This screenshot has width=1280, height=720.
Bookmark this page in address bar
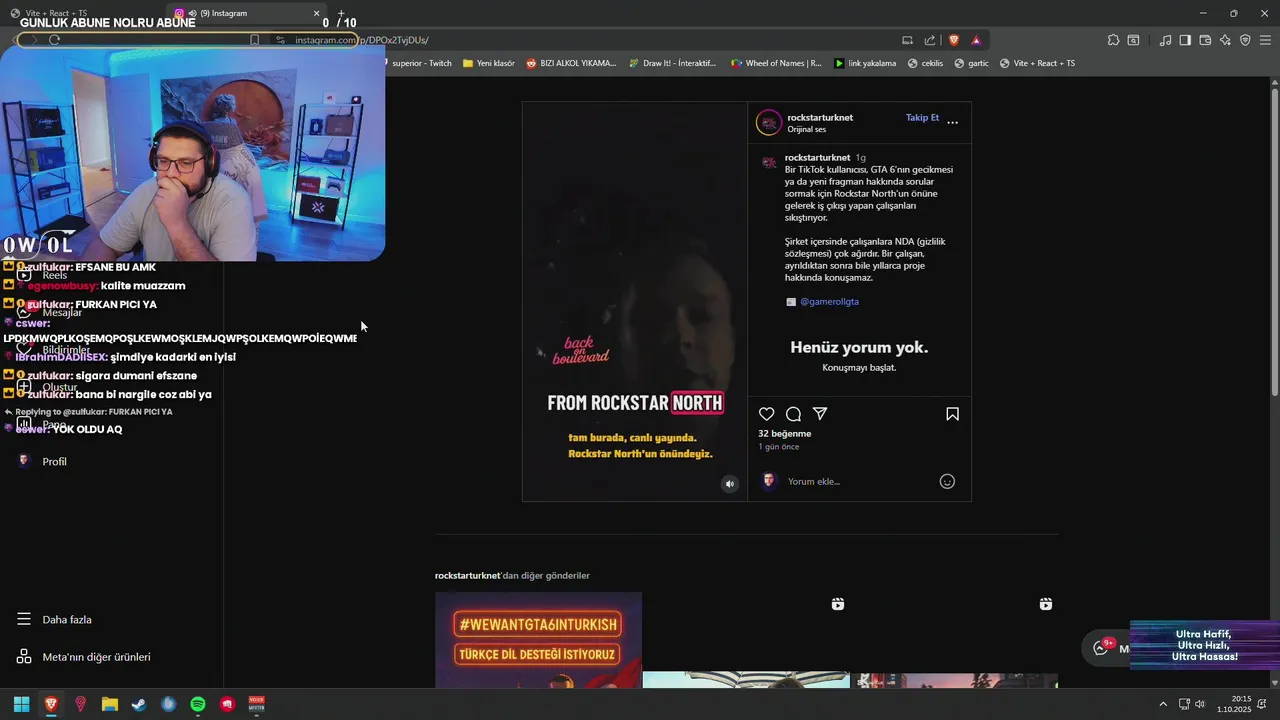click(x=254, y=40)
